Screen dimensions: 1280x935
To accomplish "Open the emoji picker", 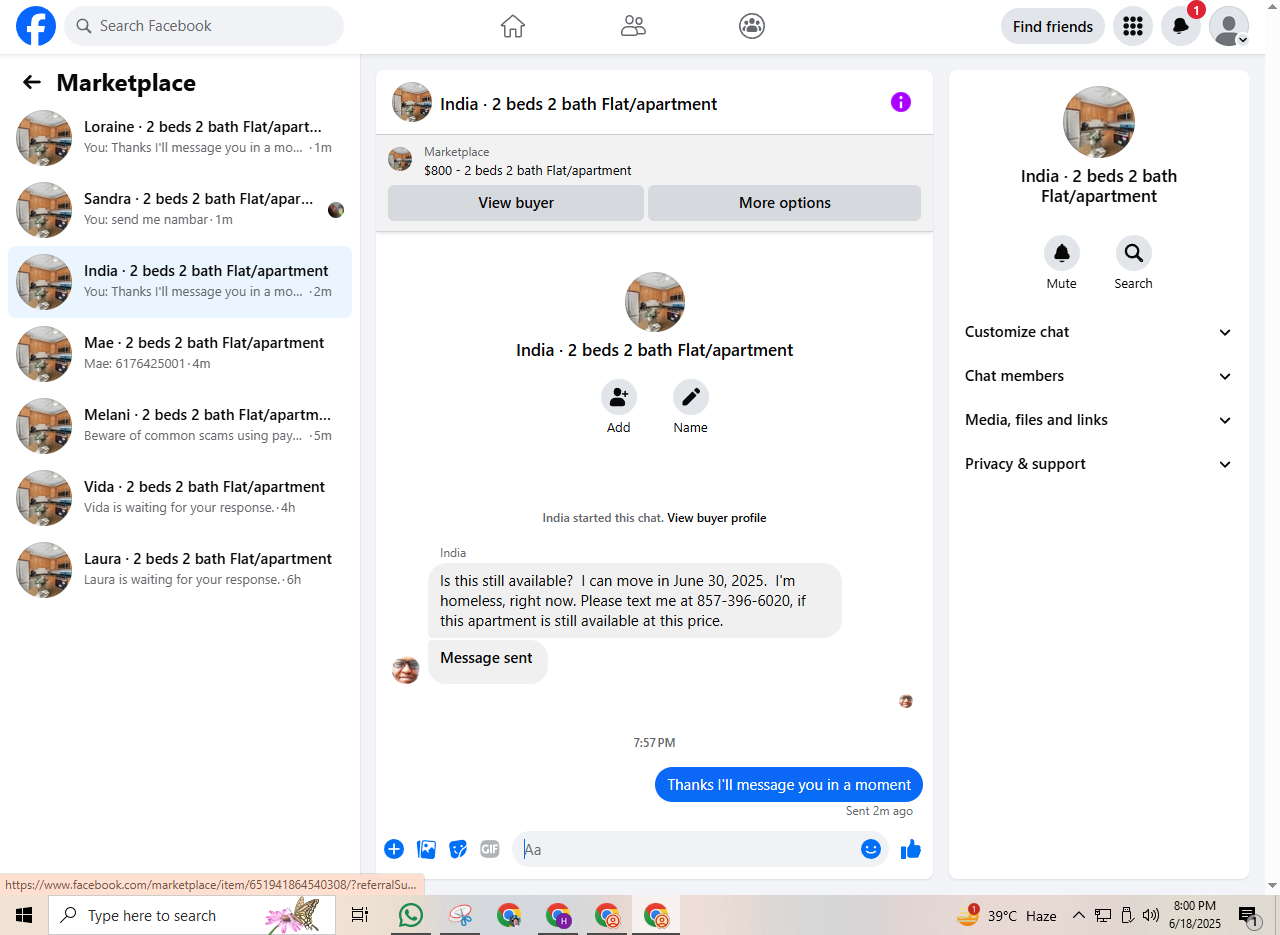I will coord(871,849).
